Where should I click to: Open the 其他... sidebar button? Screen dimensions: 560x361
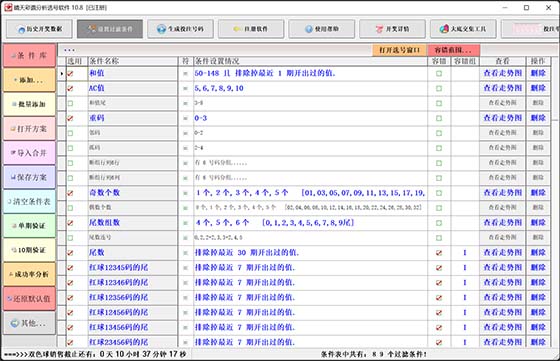click(x=30, y=323)
